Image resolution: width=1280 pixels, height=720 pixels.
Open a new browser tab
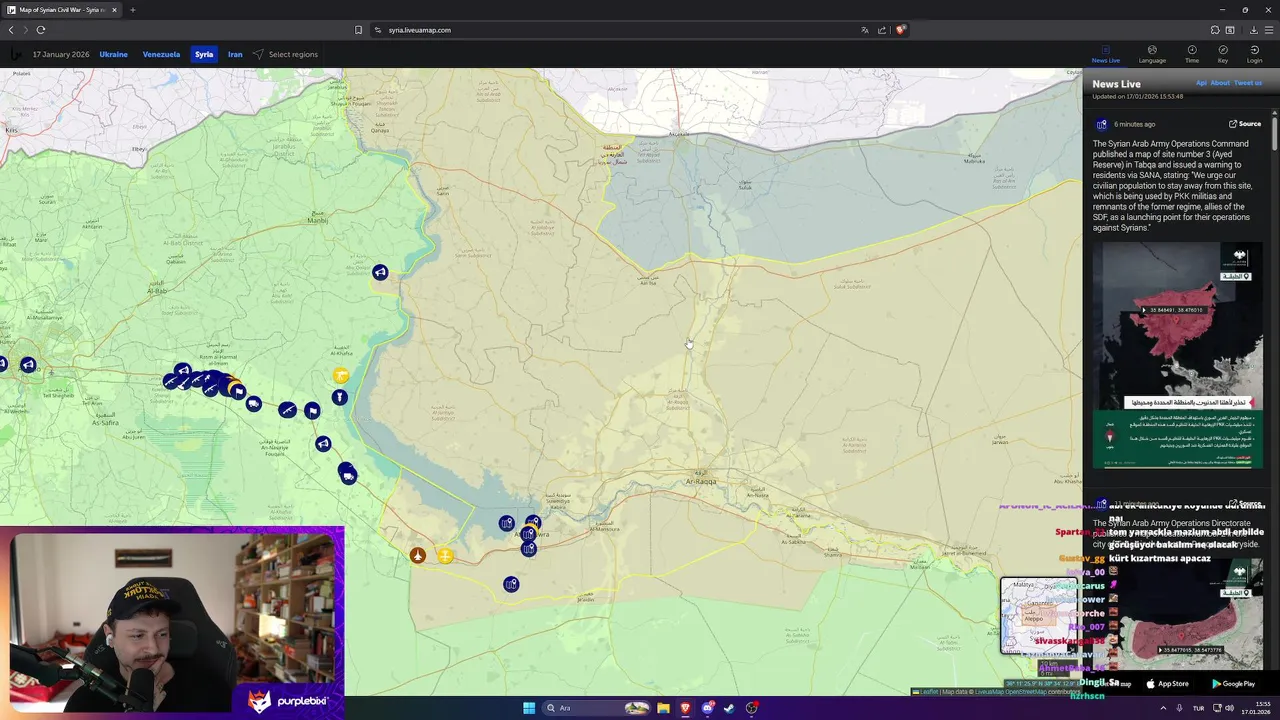coord(132,10)
